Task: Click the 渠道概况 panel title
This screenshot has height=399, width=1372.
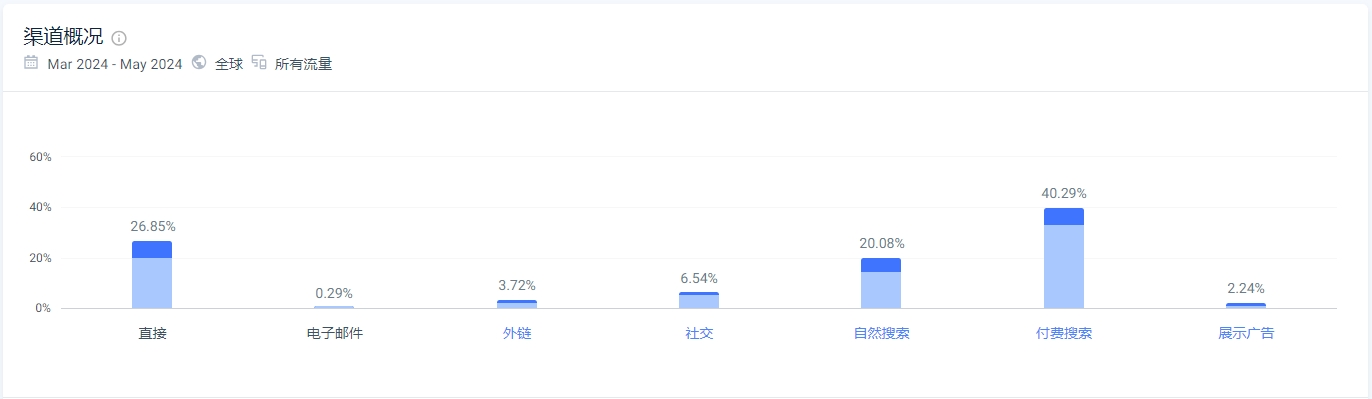Action: tap(63, 38)
